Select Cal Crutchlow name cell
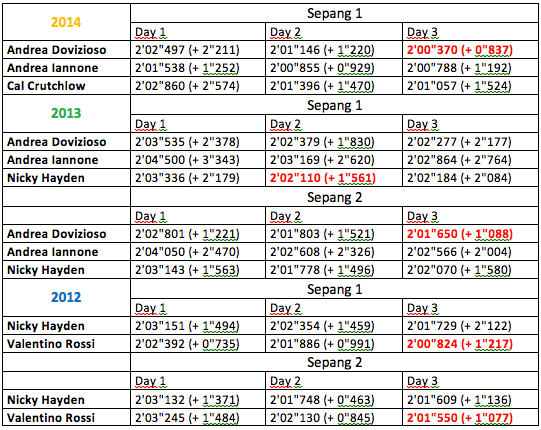The image size is (541, 430). [x=66, y=86]
